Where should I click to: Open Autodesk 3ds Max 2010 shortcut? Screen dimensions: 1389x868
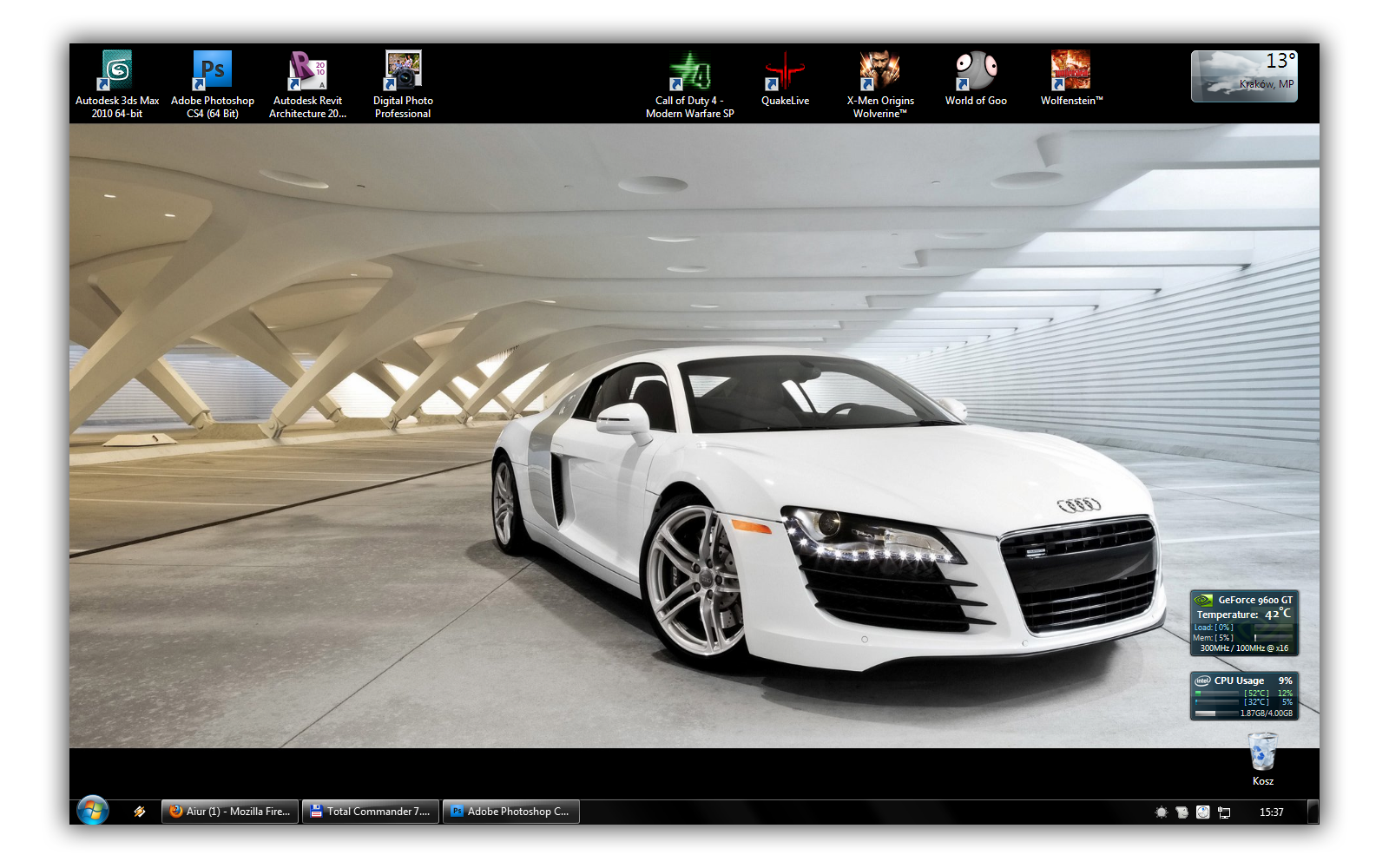(116, 72)
